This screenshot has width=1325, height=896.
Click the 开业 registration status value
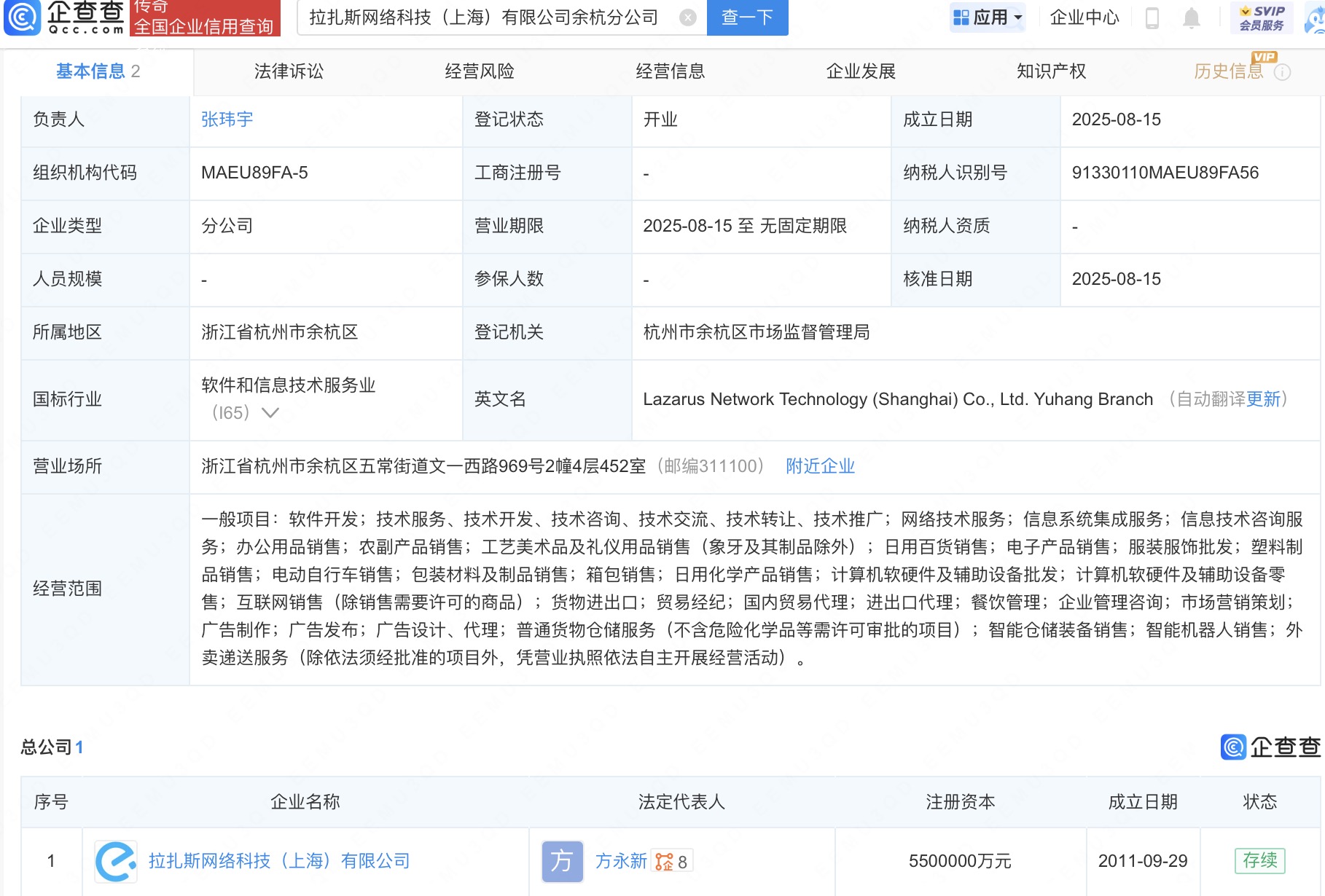[660, 119]
